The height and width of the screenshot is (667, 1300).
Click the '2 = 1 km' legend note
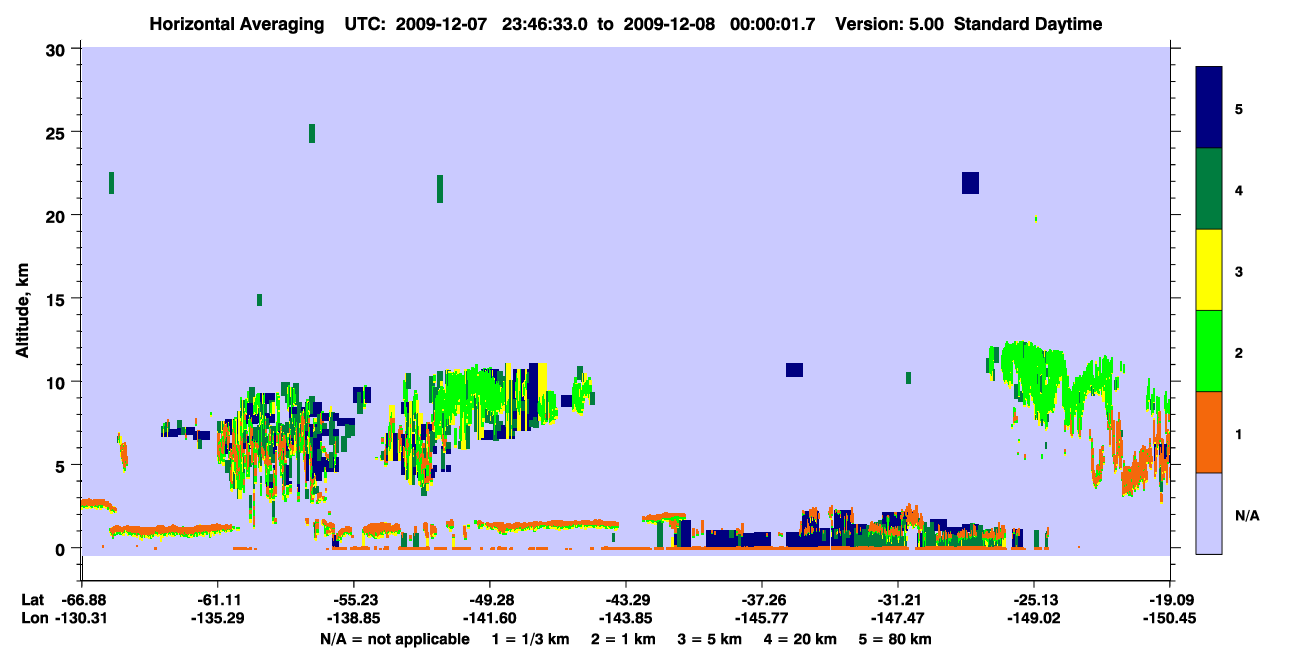pyautogui.click(x=623, y=639)
